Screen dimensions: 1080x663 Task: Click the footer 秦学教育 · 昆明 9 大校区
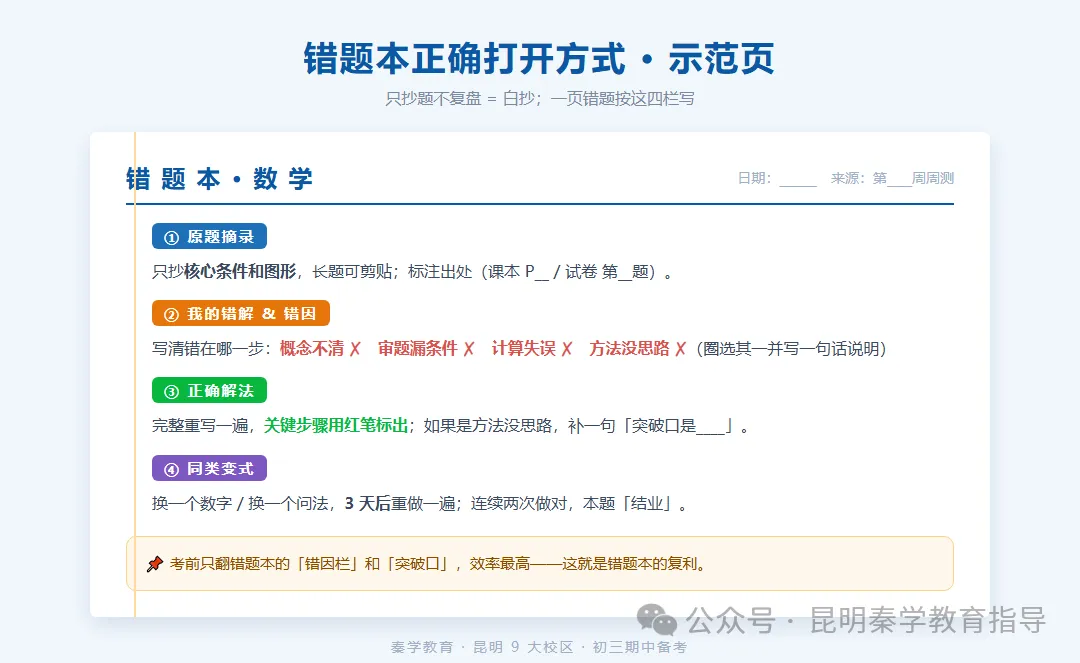482,647
